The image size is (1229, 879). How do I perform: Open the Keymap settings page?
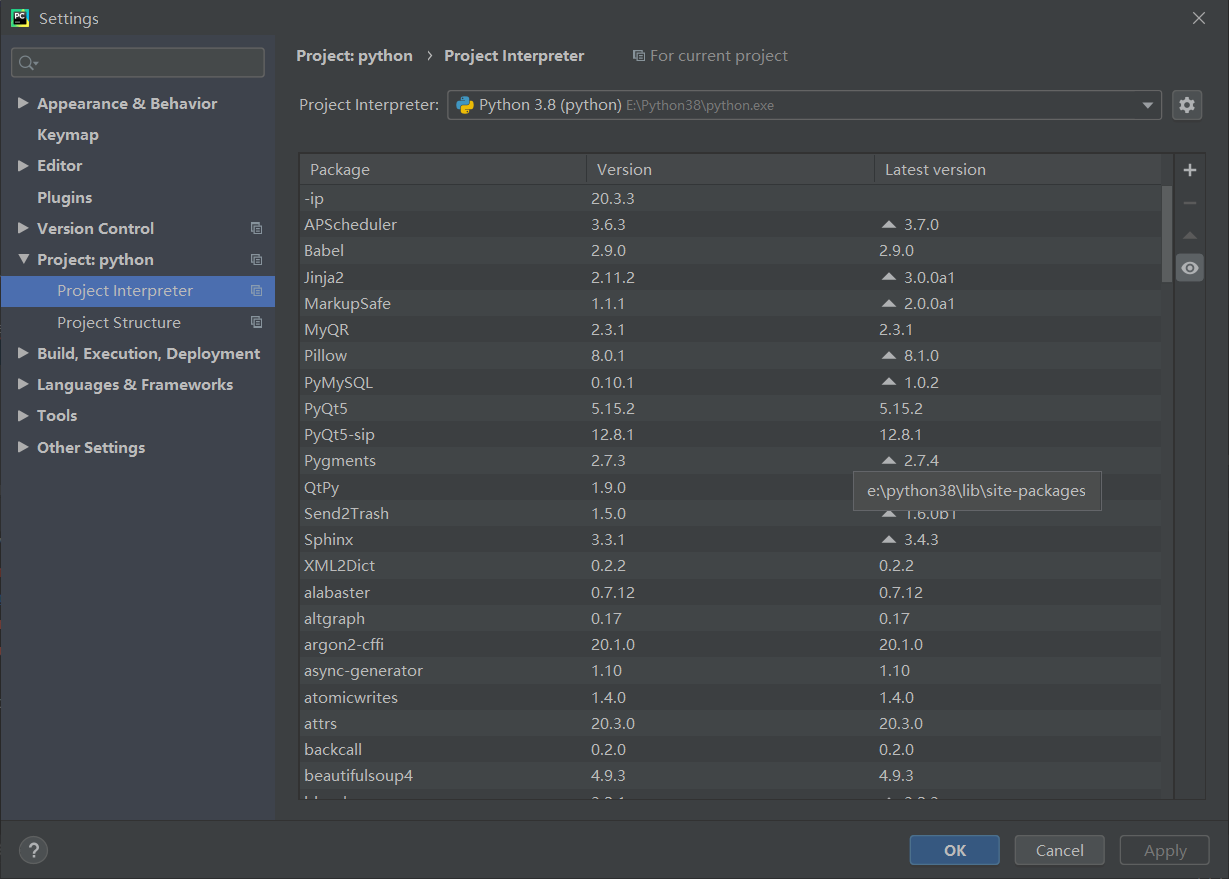tap(68, 134)
